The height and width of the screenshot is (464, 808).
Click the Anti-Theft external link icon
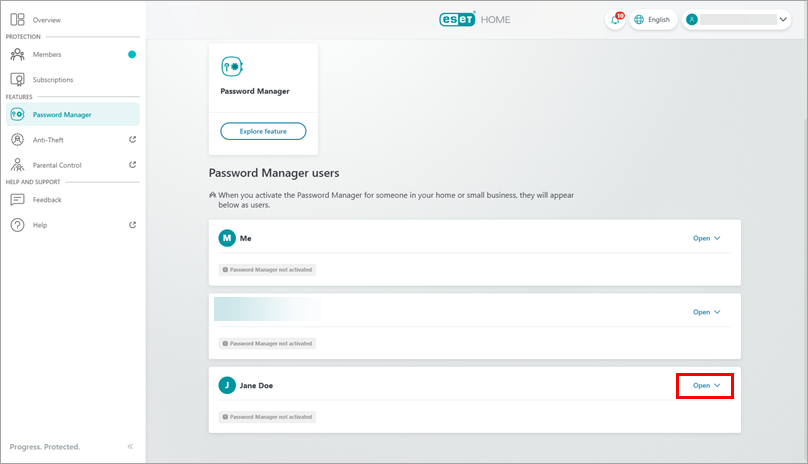click(x=133, y=140)
